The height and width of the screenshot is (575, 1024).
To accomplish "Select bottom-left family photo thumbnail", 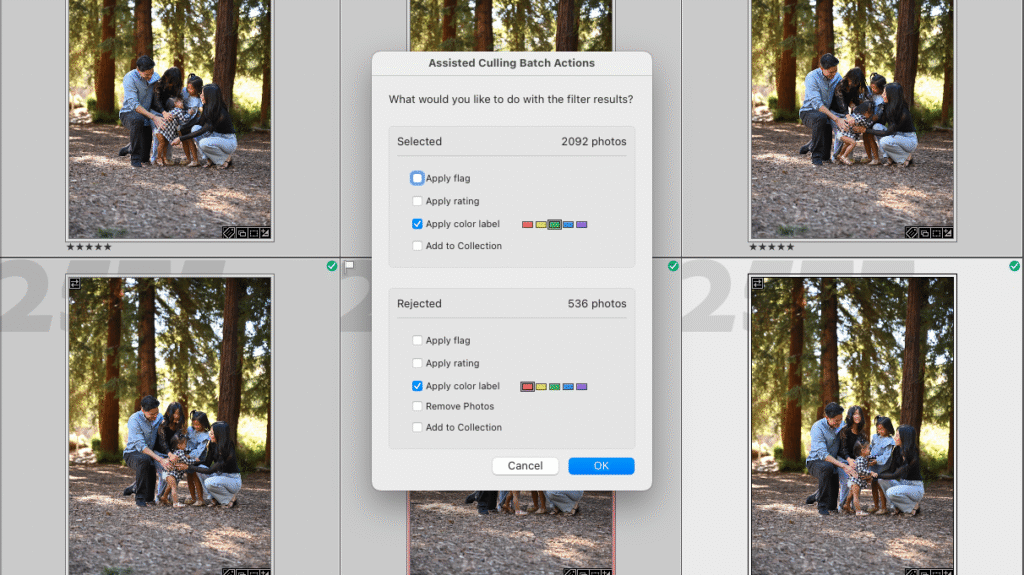I will (170, 426).
